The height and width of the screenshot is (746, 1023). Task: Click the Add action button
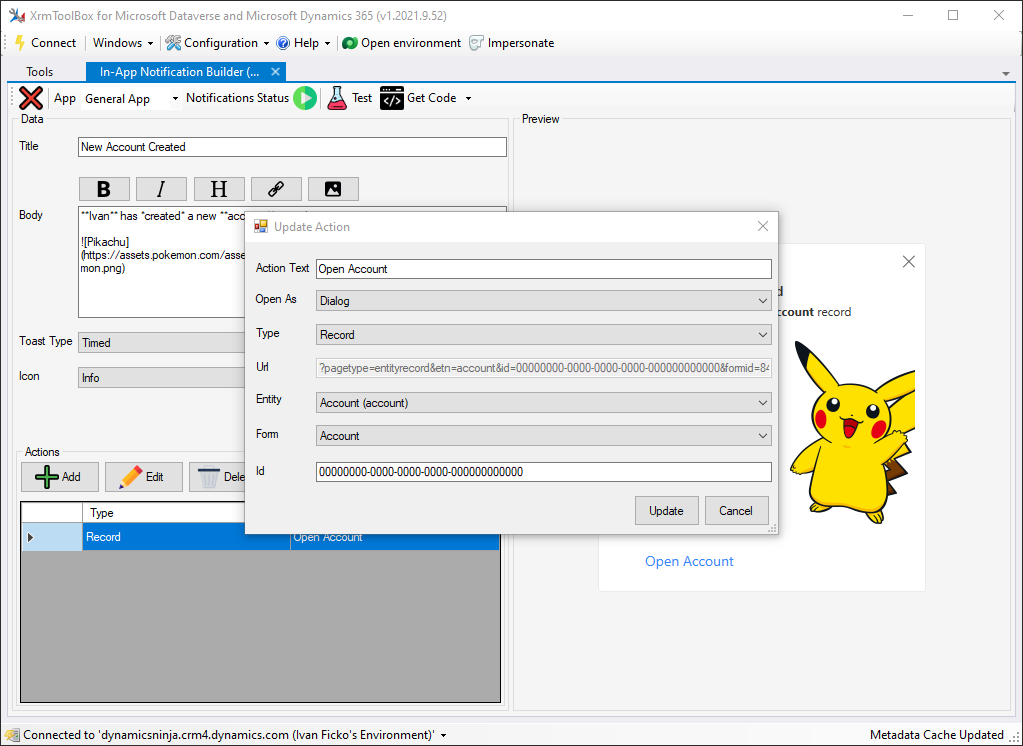[59, 477]
